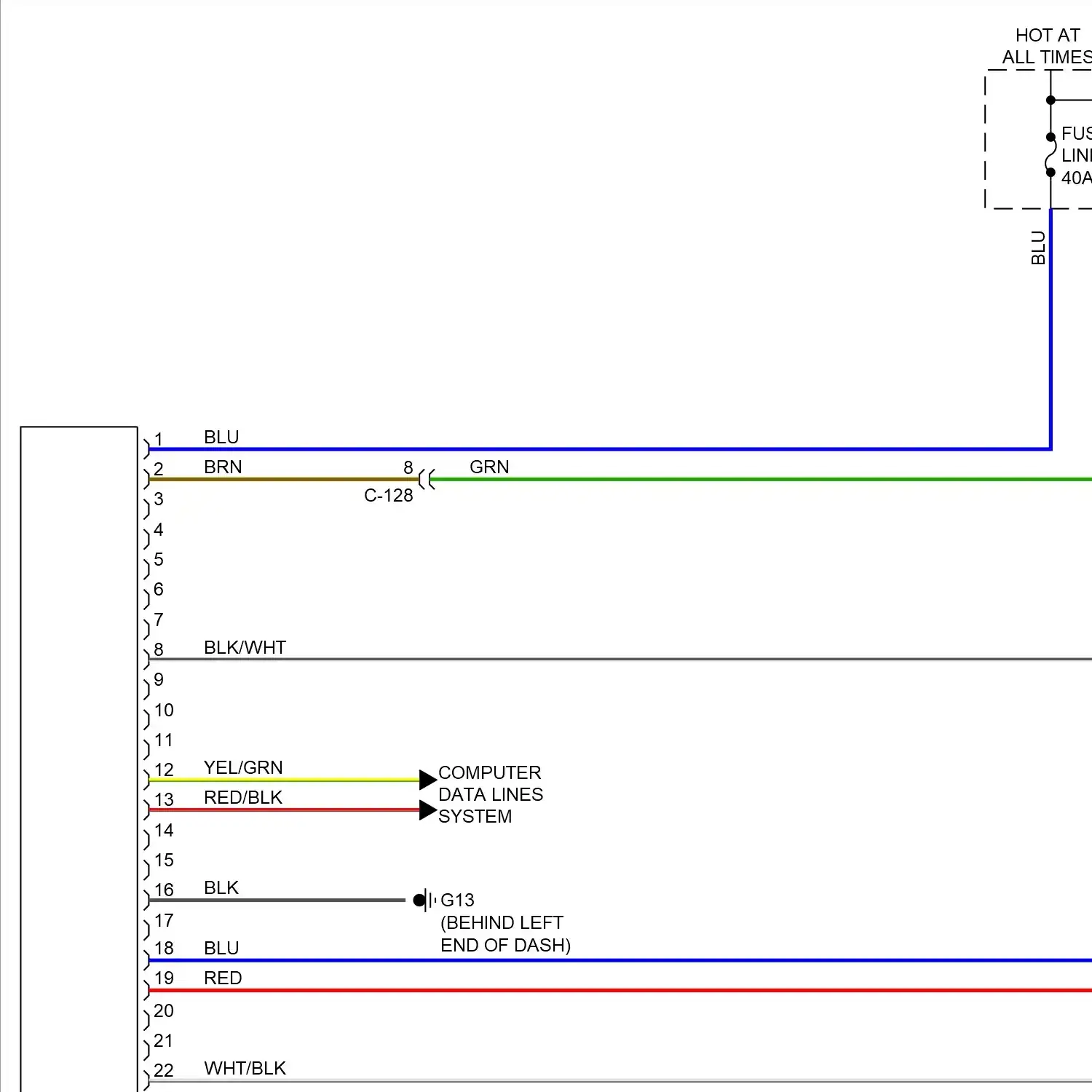
Task: Click pin number 14
Action: pyautogui.click(x=164, y=830)
